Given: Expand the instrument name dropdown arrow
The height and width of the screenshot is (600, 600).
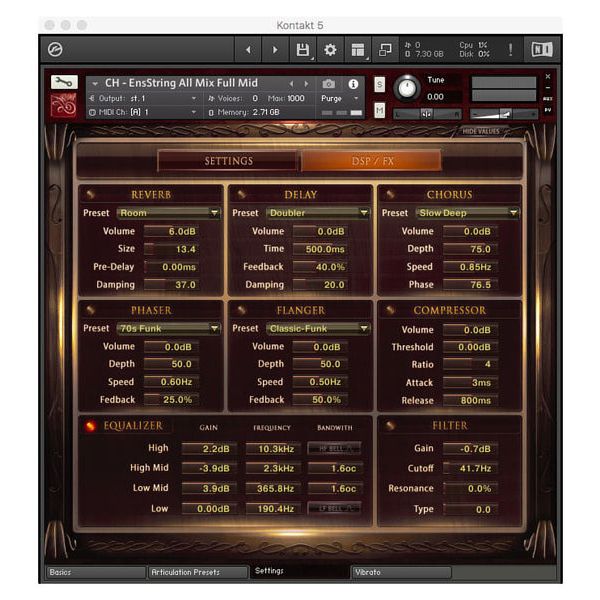Looking at the screenshot, I should coord(95,83).
